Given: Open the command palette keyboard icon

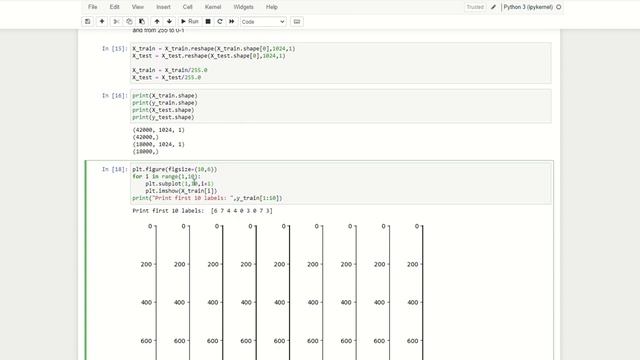Looking at the screenshot, I should (297, 22).
